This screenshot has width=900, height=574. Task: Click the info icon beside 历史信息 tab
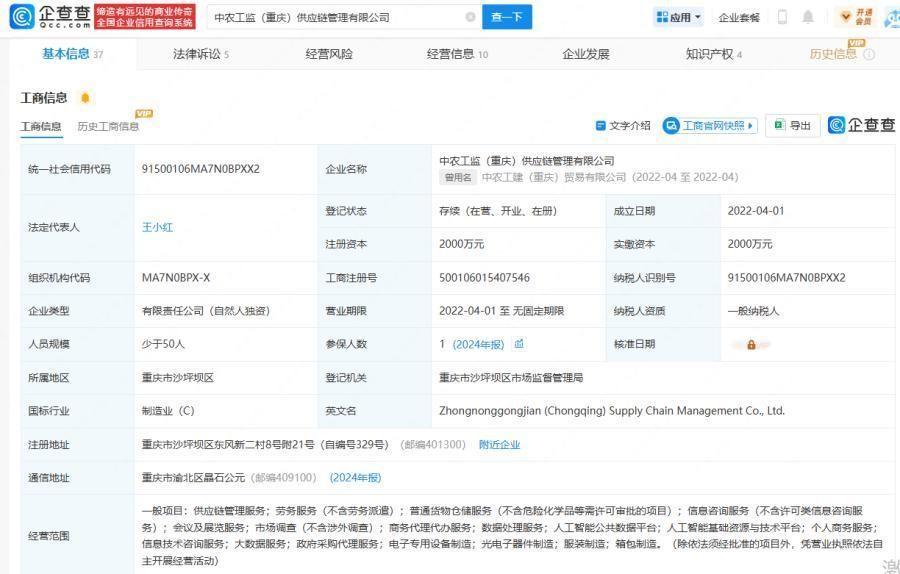[x=870, y=55]
